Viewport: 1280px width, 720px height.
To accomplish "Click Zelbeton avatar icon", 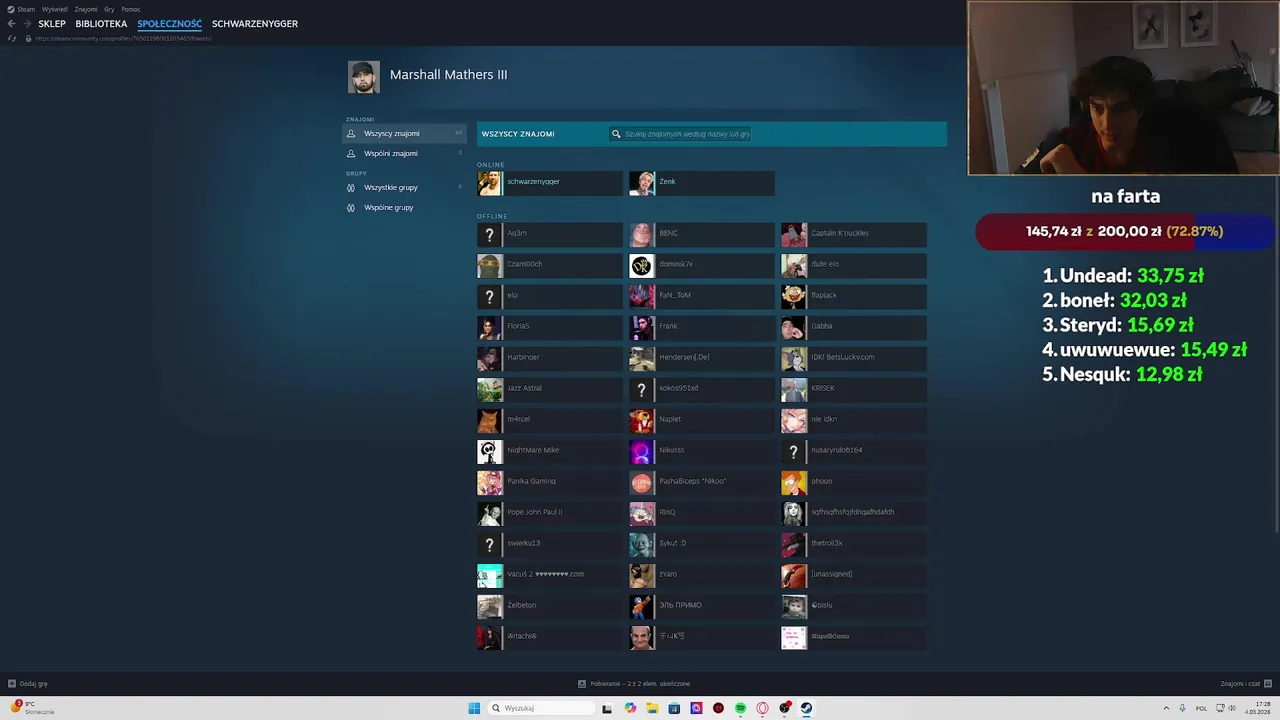I will 490,607.
